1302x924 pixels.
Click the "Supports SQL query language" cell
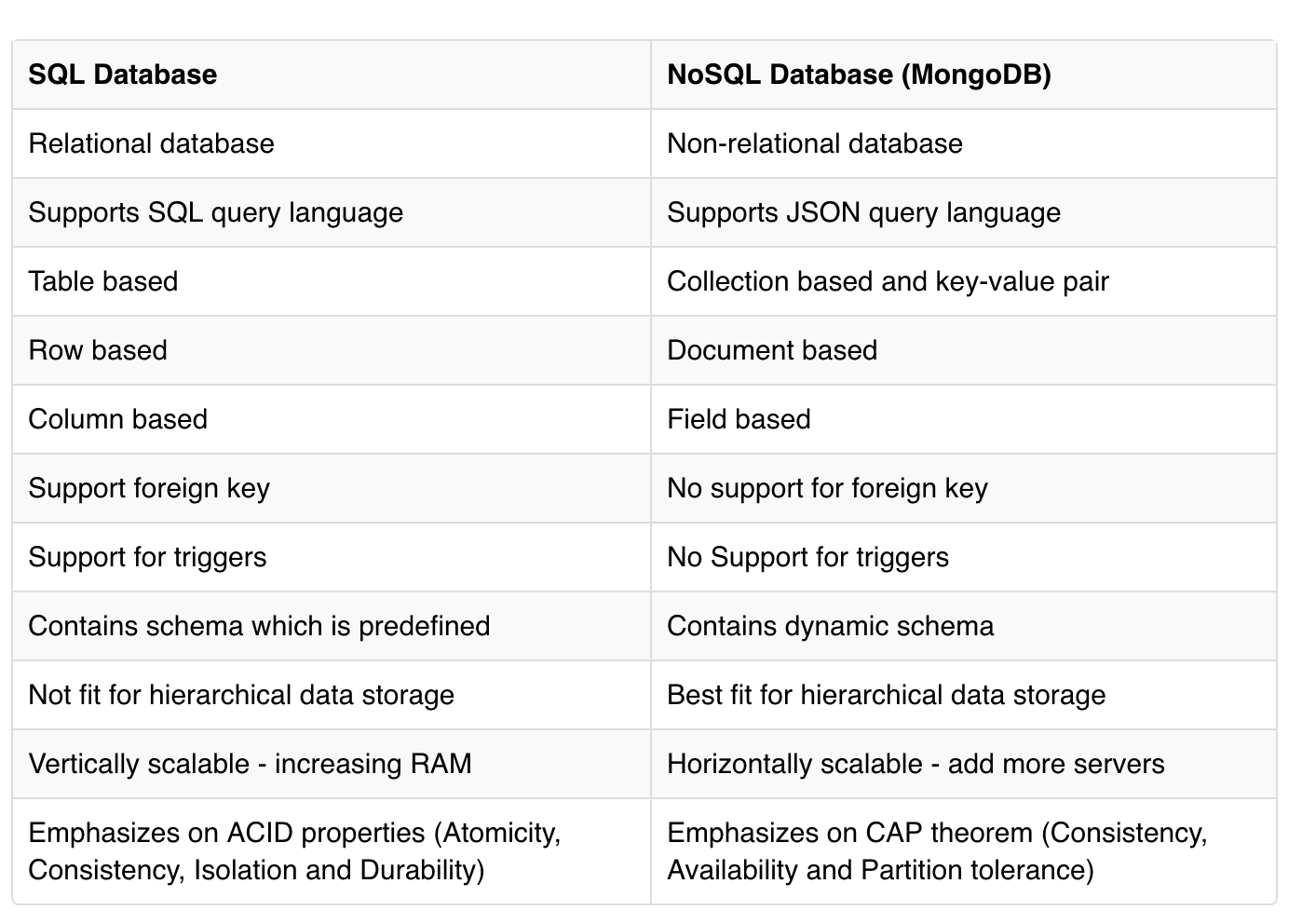[x=216, y=212]
